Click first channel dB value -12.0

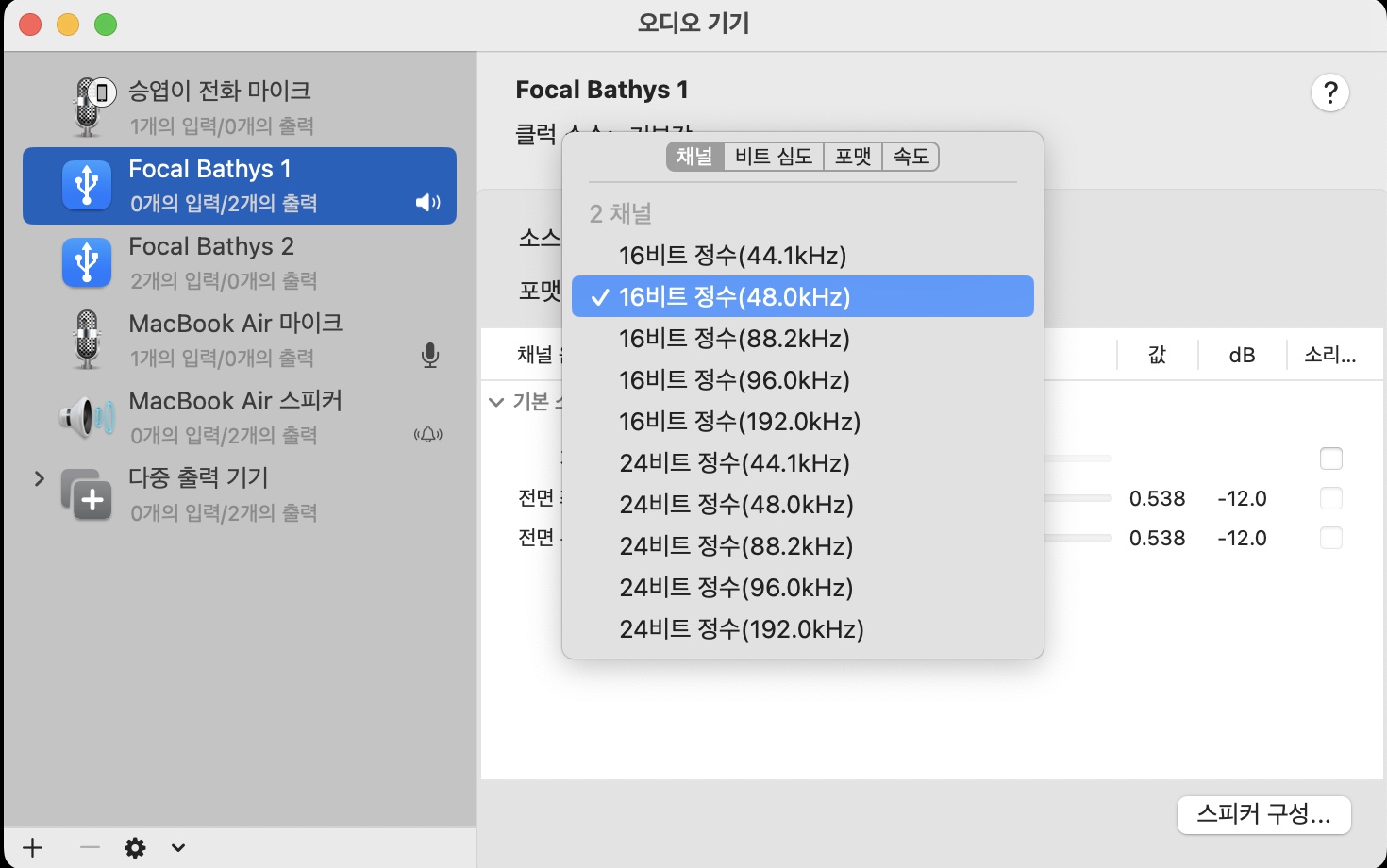click(x=1242, y=498)
